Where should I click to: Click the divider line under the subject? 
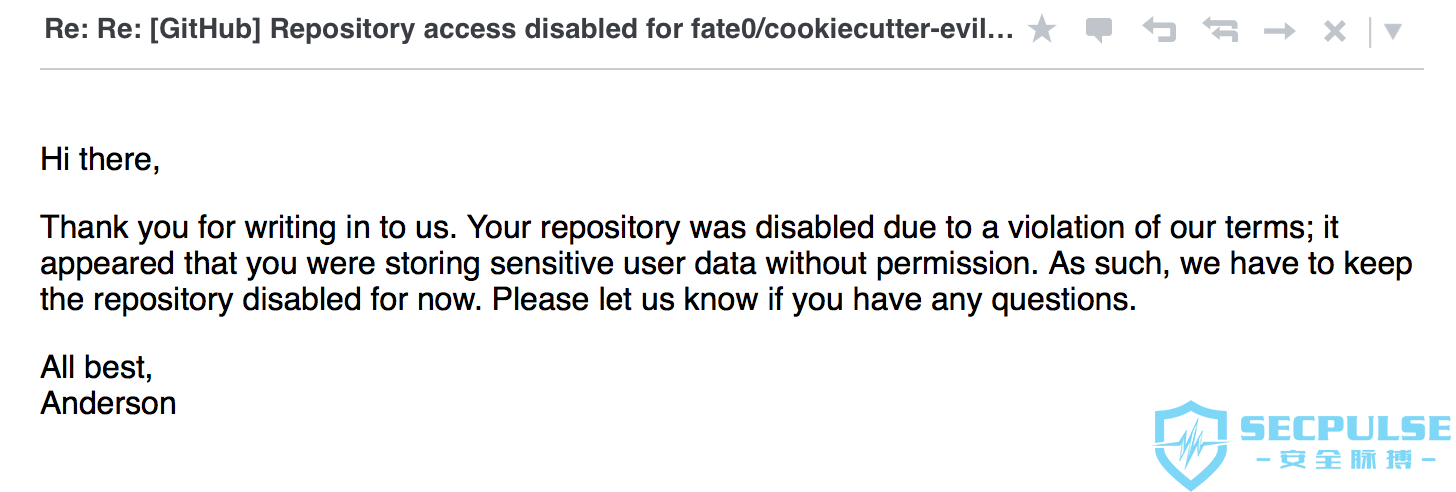click(x=731, y=69)
